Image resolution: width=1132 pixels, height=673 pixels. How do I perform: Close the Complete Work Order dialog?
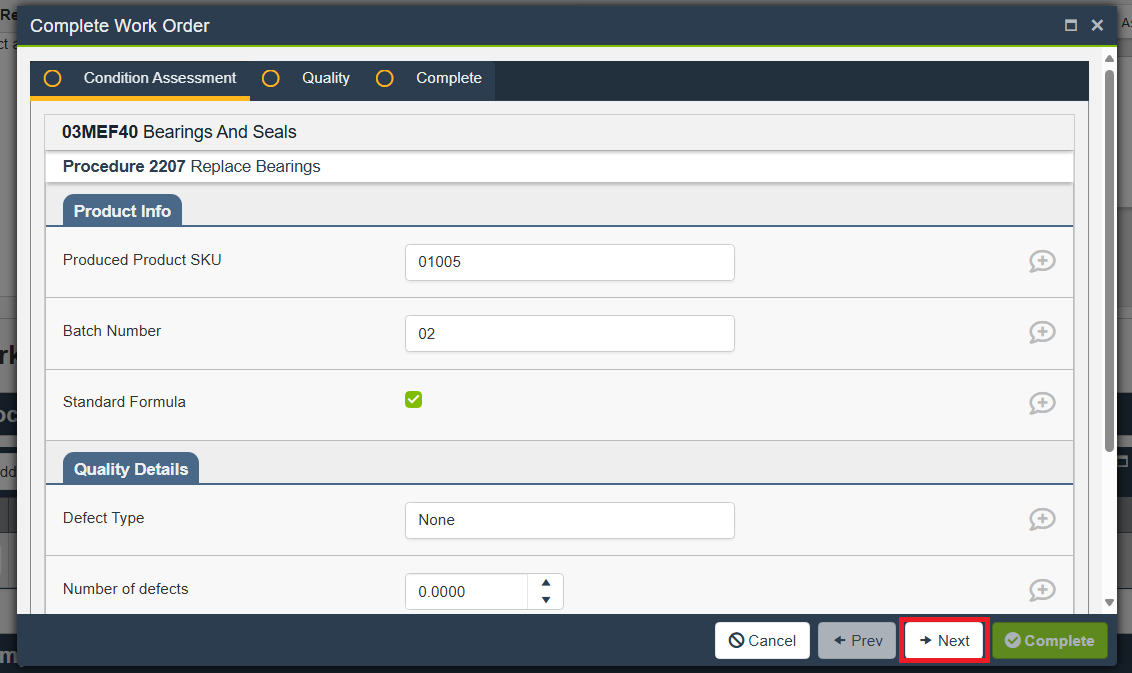tap(1097, 26)
